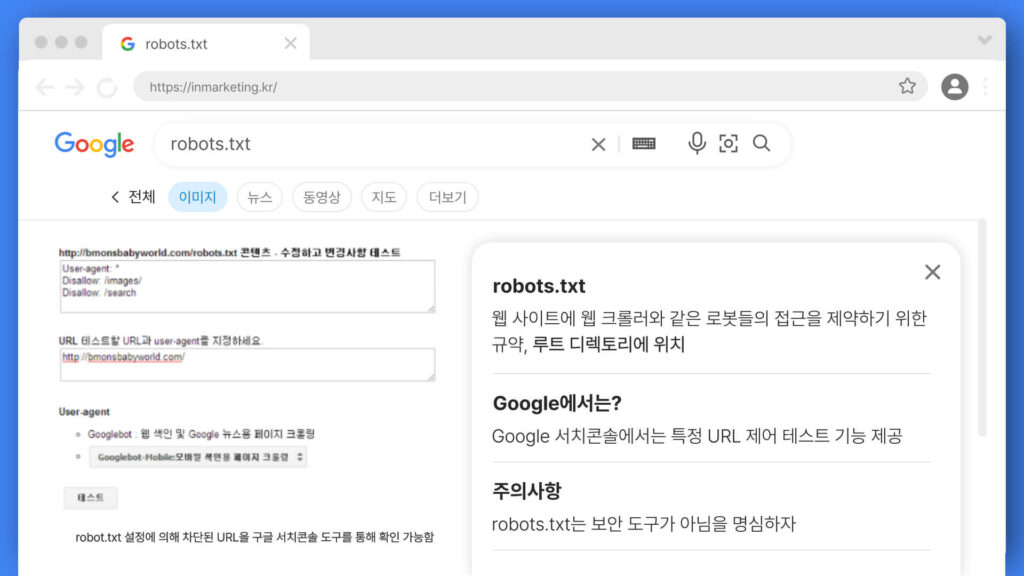Click the Google에서는? heading
The height and width of the screenshot is (576, 1024).
tap(556, 403)
